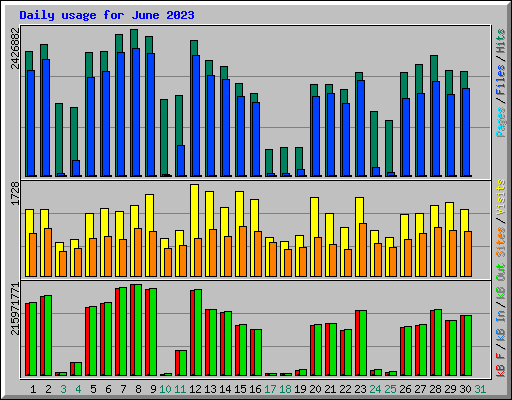The width and height of the screenshot is (512, 400).
Task: Click day label 22 on x-axis
Action: pyautogui.click(x=345, y=389)
